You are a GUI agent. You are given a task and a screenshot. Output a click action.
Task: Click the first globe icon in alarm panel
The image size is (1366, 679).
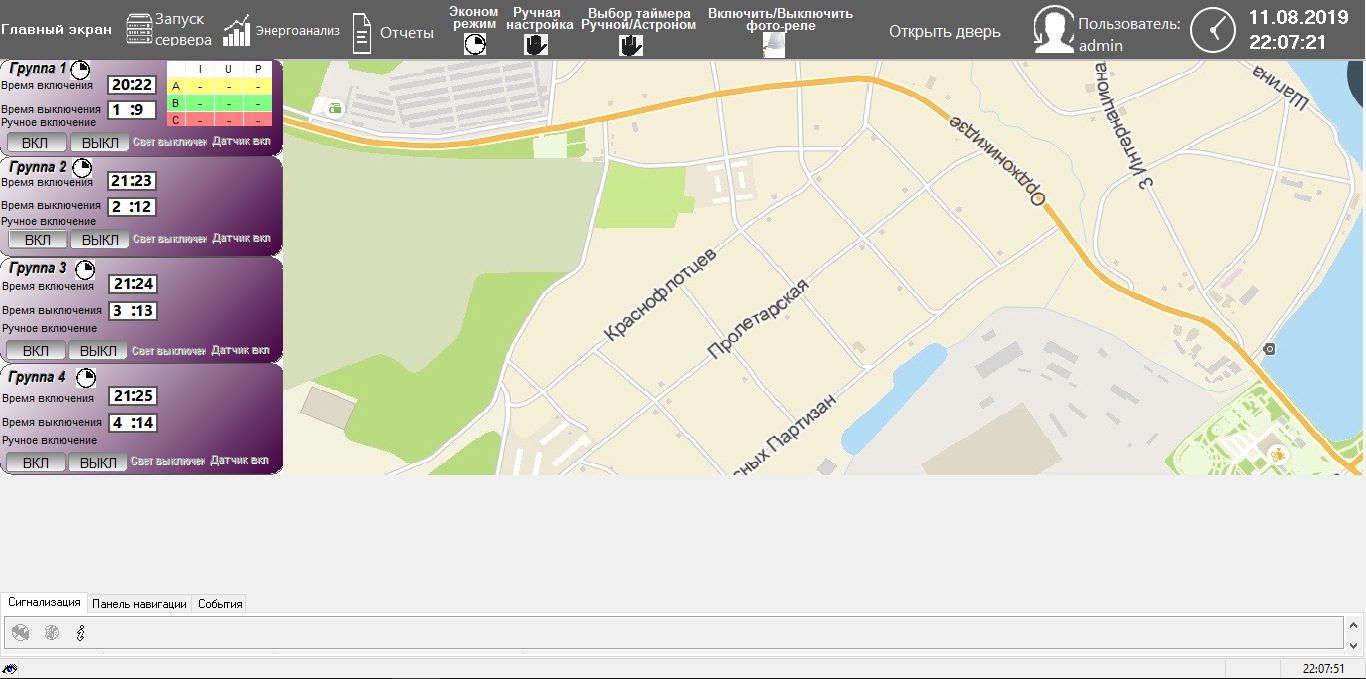pos(20,632)
